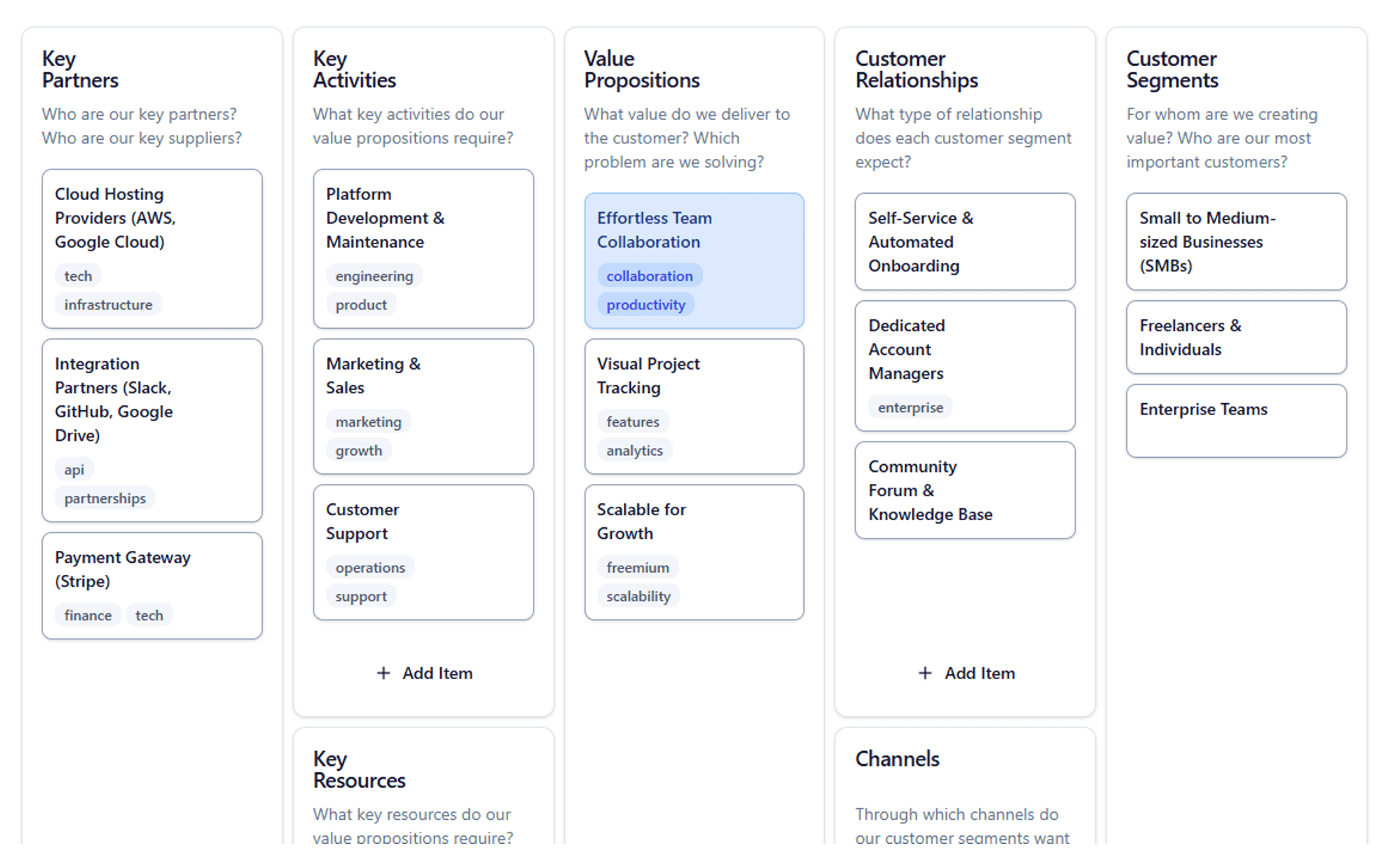The image size is (1389, 868).
Task: Click the 'productivity' tag
Action: point(645,304)
